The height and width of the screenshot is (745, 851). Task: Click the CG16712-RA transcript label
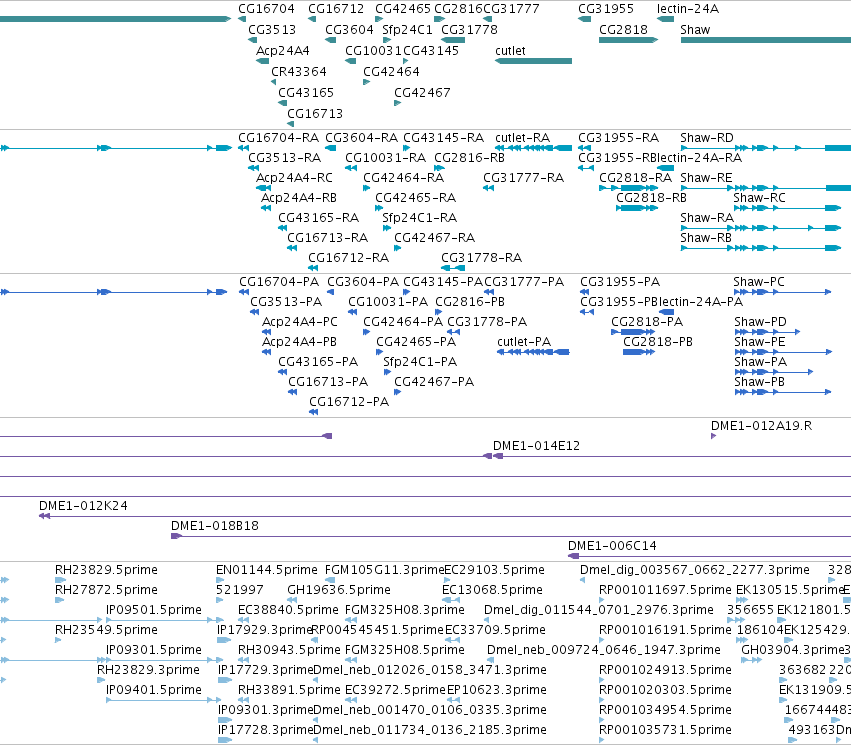coord(348,258)
